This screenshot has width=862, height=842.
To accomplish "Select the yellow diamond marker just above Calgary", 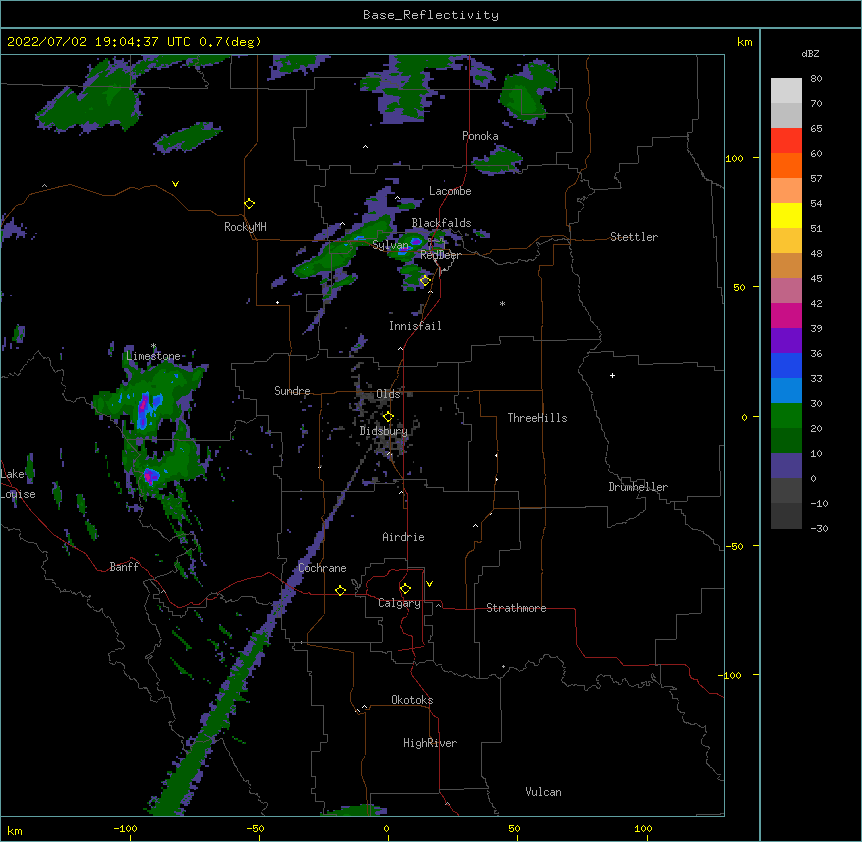I will [x=405, y=589].
